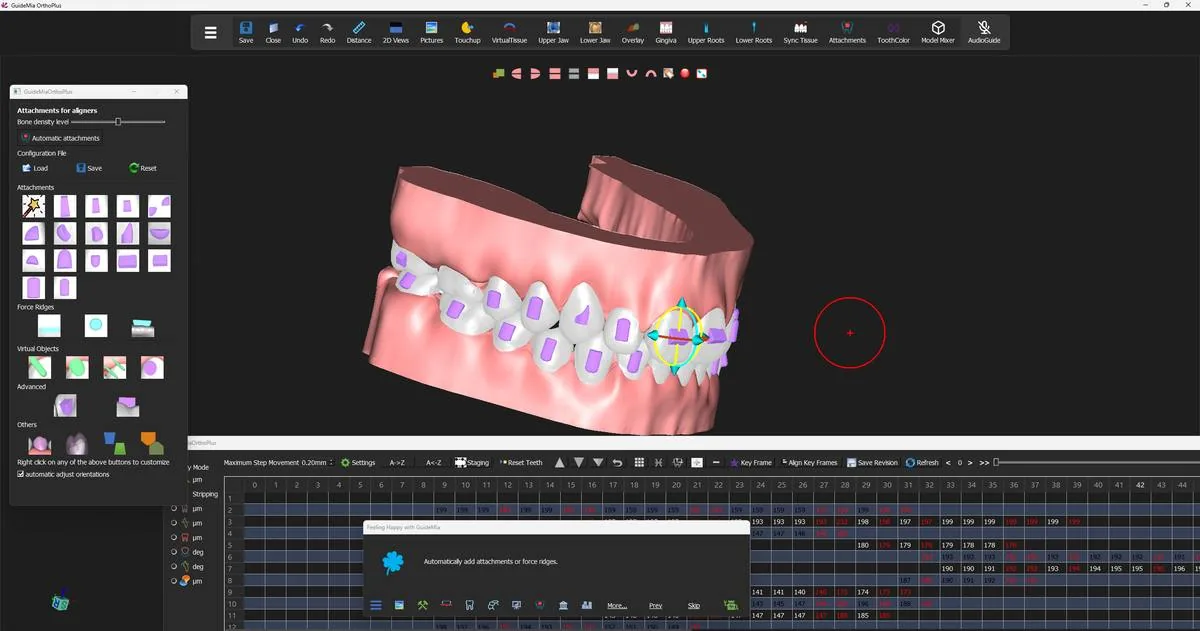
Task: Click the red sphere icon in view bar
Action: tap(685, 73)
